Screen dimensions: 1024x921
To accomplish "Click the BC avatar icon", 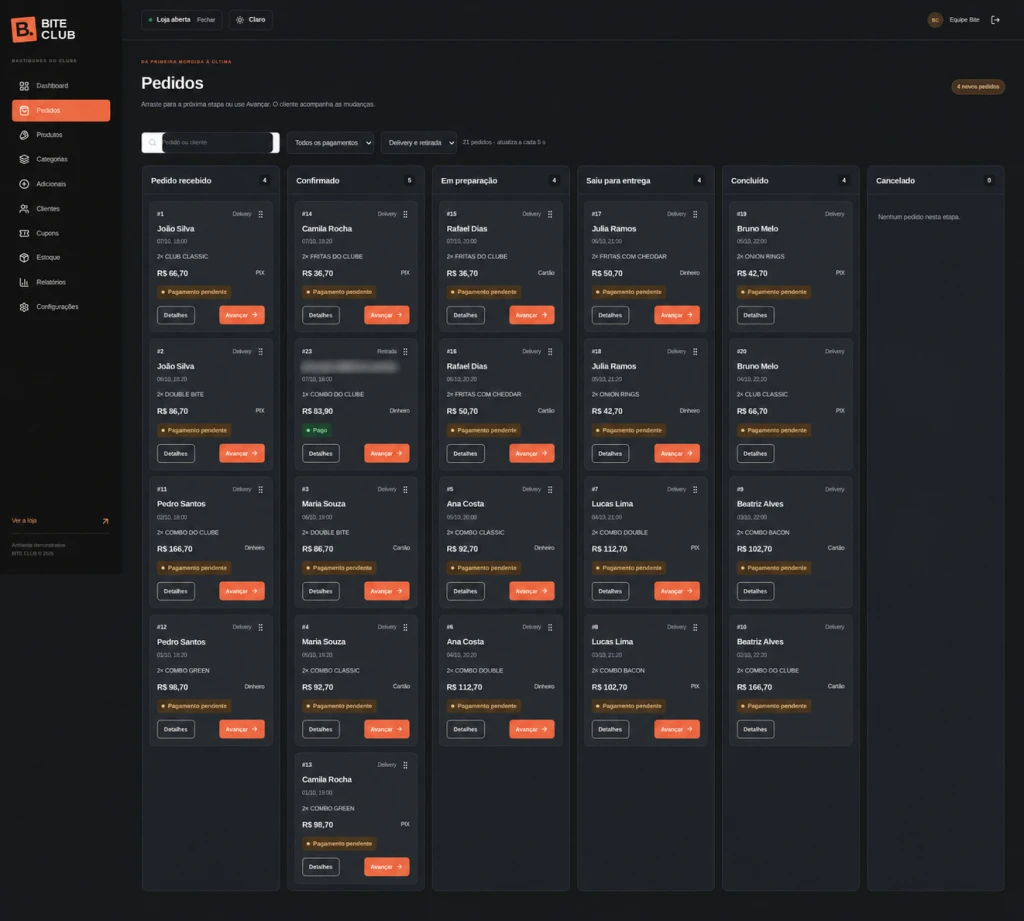I will (x=935, y=20).
